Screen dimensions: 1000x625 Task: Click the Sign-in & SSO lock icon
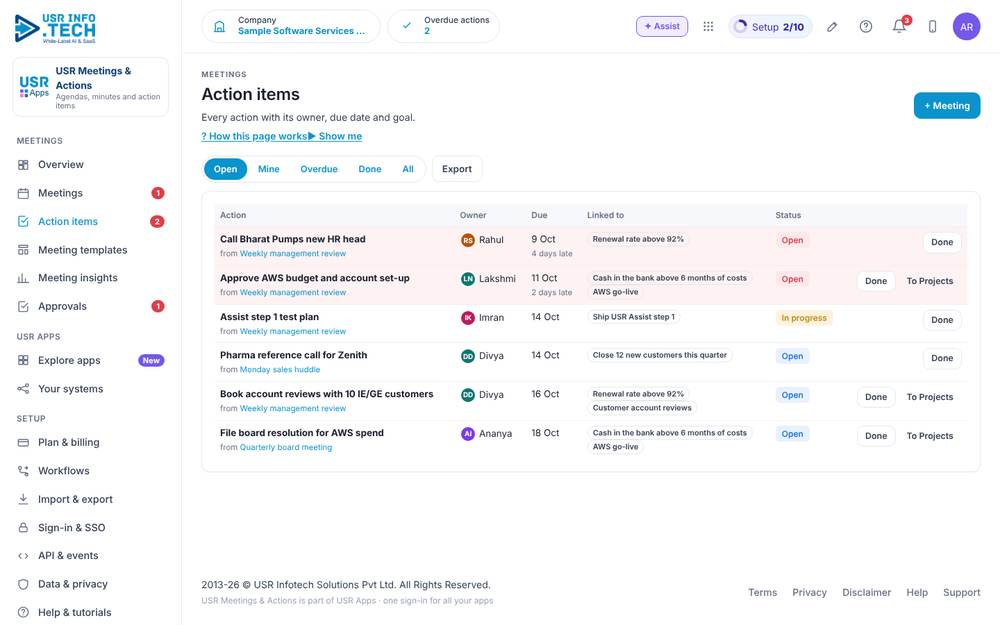[x=23, y=527]
